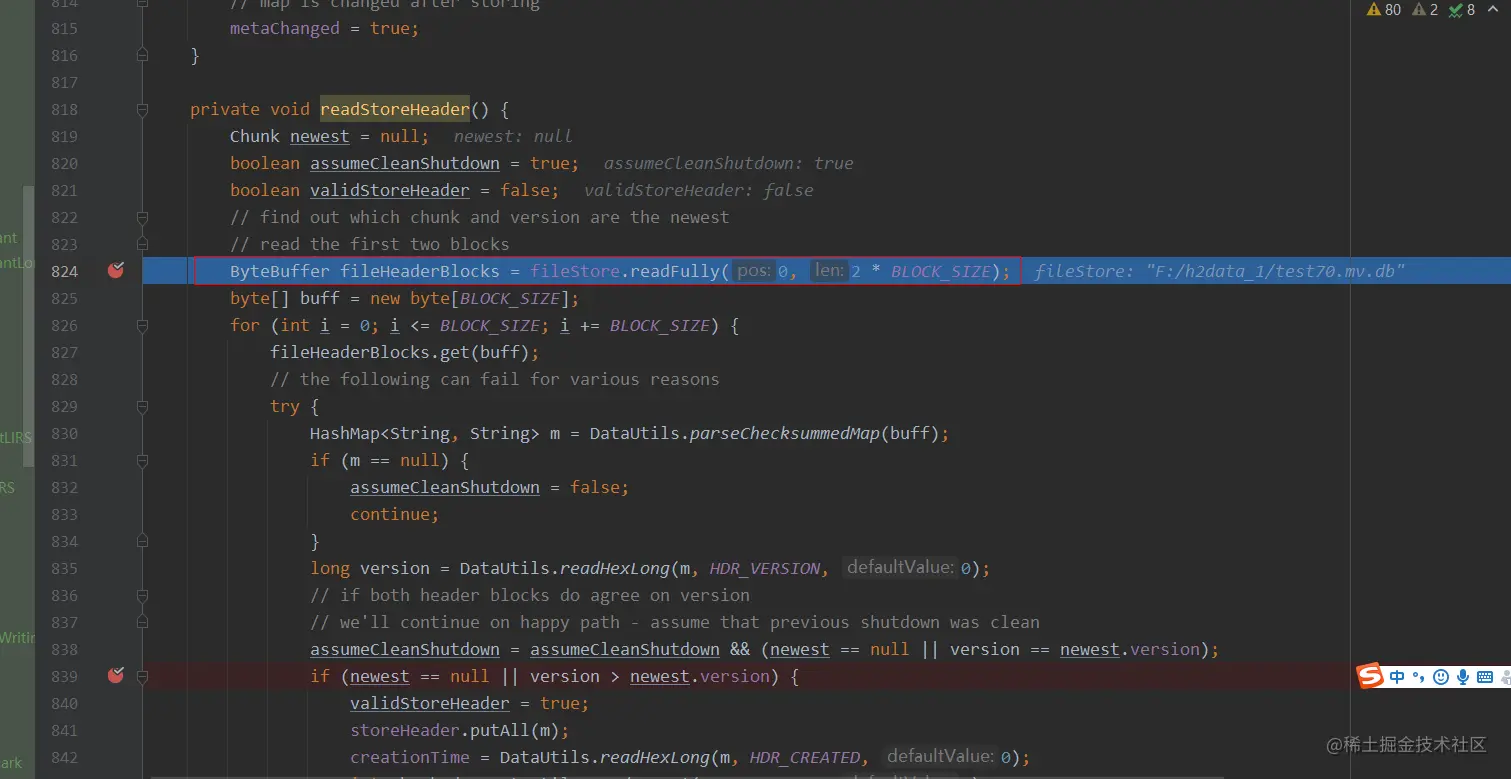
Task: Click the 'pos:' parameter hint
Action: click(754, 271)
